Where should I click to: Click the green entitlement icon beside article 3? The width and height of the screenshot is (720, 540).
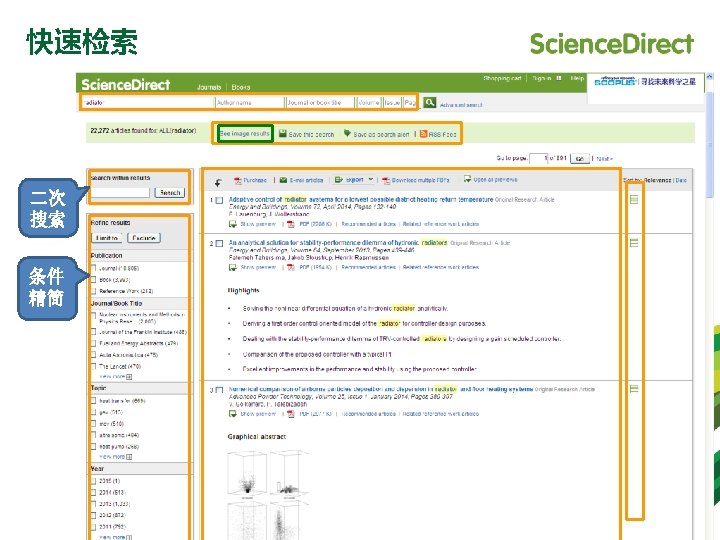634,389
